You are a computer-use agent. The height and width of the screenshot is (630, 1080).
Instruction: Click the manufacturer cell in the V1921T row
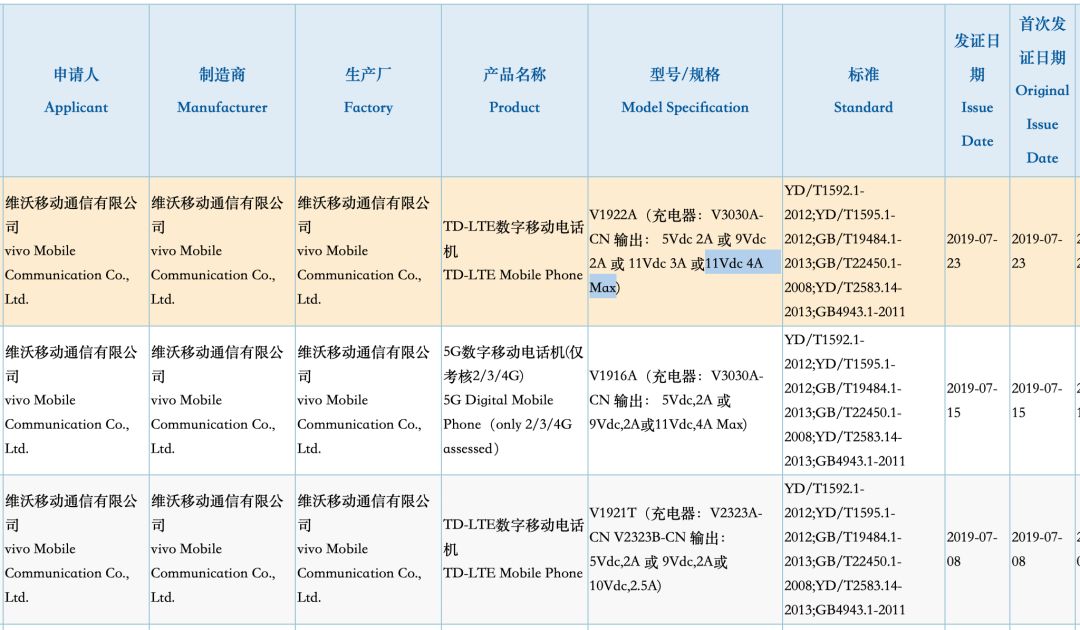click(222, 549)
